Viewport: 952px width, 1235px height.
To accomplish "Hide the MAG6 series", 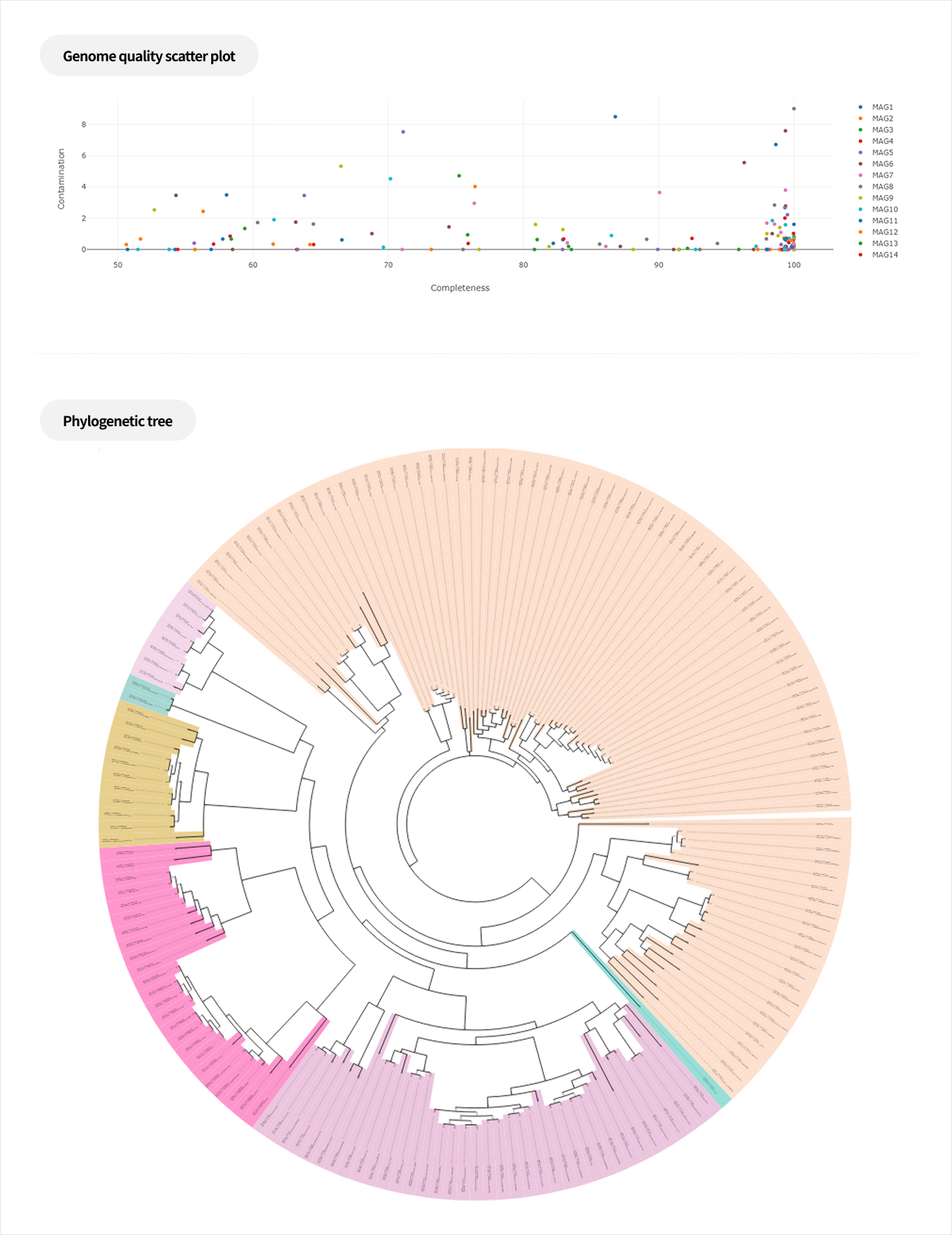I will (x=882, y=164).
